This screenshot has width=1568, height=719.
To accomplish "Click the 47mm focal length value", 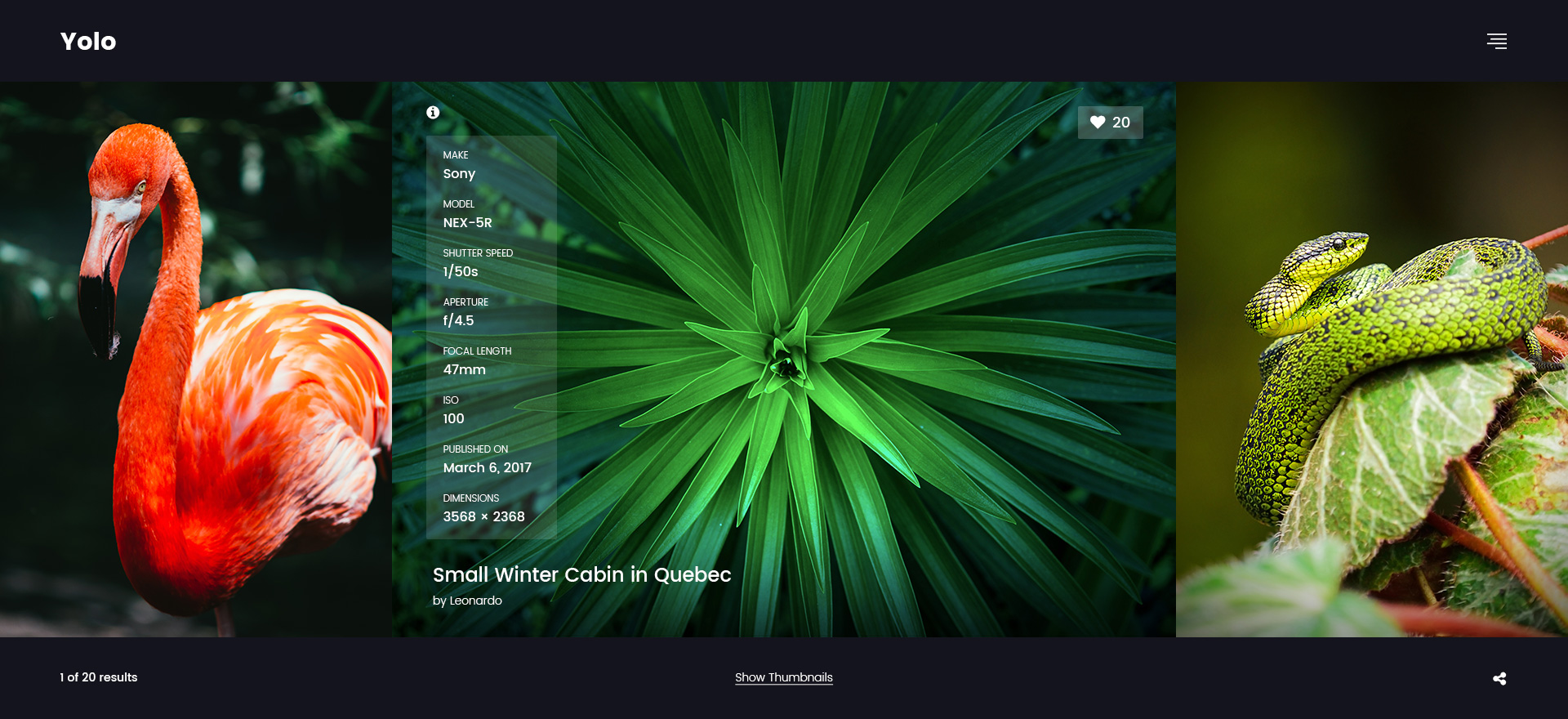I will [465, 370].
